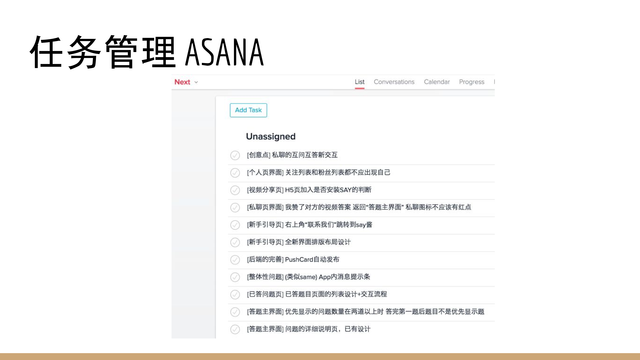Click the Add Task button
The width and height of the screenshot is (640, 360).
(x=248, y=110)
